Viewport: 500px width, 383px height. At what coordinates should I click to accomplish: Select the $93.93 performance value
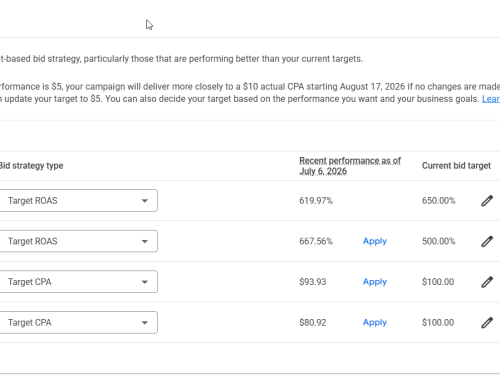point(313,282)
